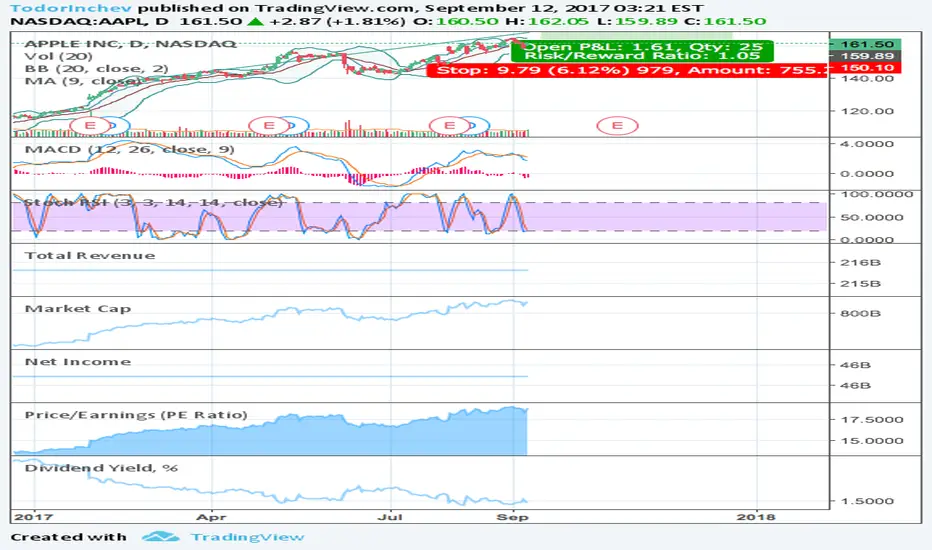This screenshot has height=550, width=932.
Task: Click the 'Vol (20)' indicator label
Action: 58,56
